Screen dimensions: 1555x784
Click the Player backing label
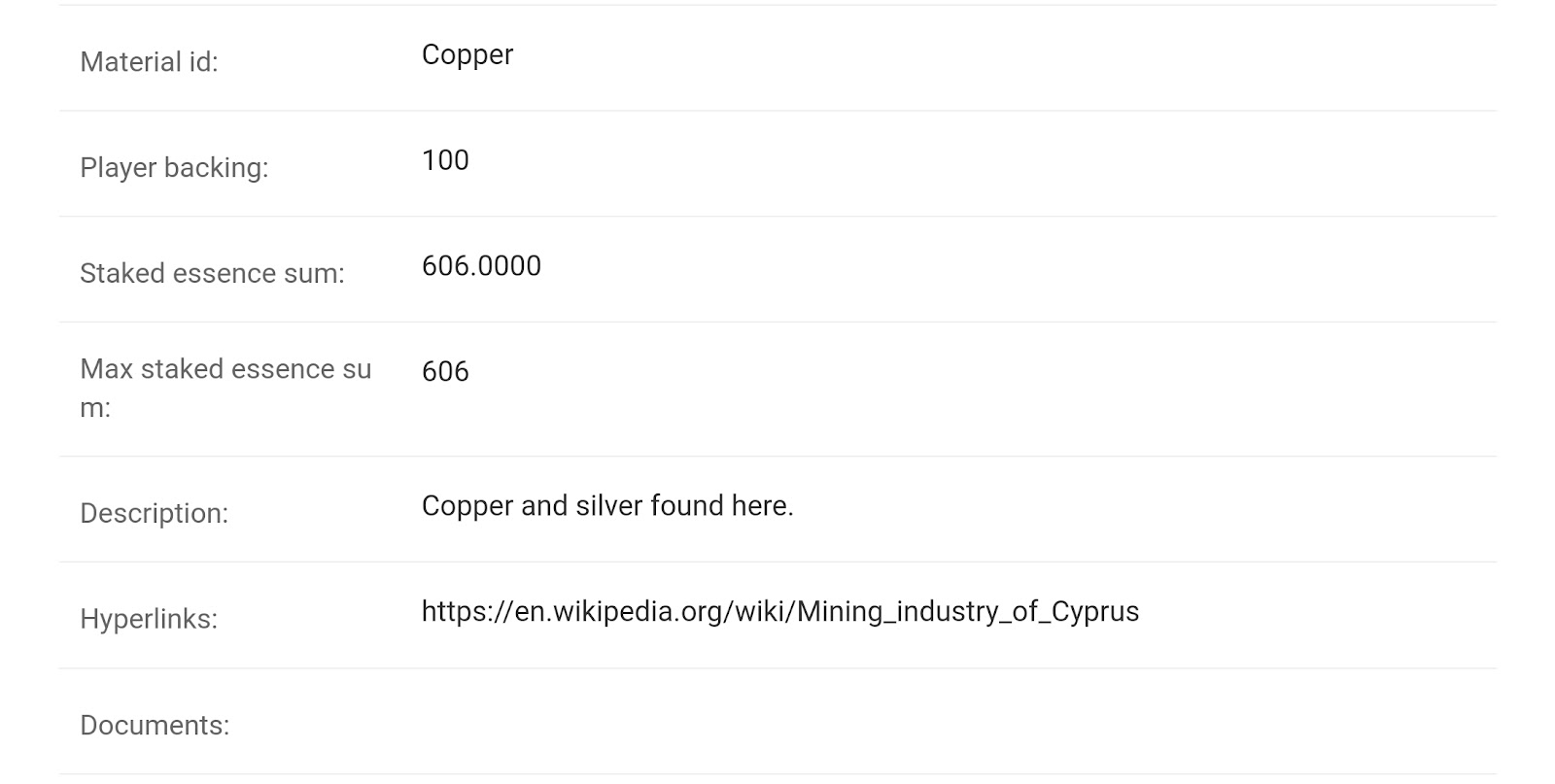click(174, 168)
